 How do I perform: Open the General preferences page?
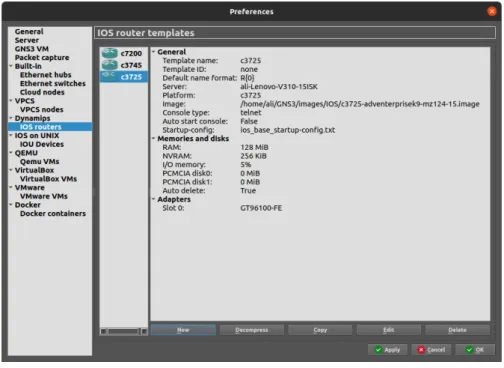(x=29, y=31)
